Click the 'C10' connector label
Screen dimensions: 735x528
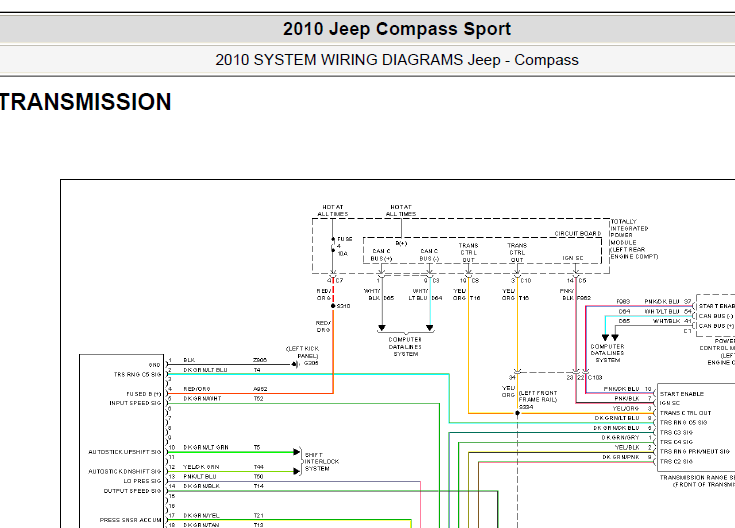526,280
